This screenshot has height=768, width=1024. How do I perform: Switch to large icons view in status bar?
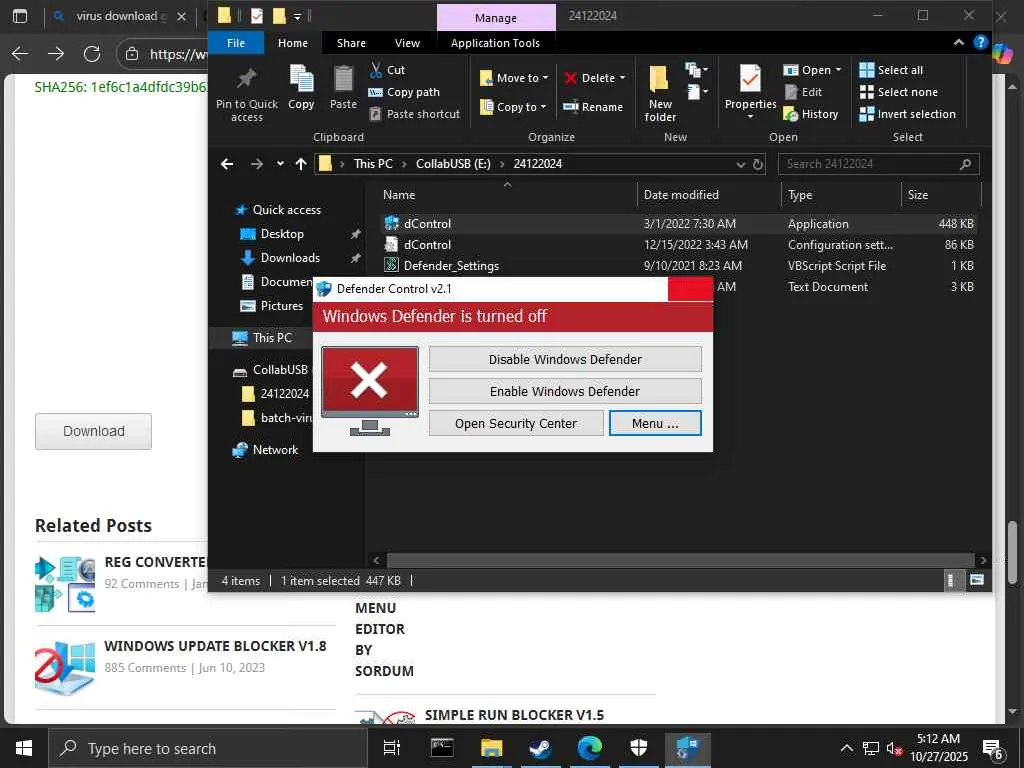coord(976,580)
